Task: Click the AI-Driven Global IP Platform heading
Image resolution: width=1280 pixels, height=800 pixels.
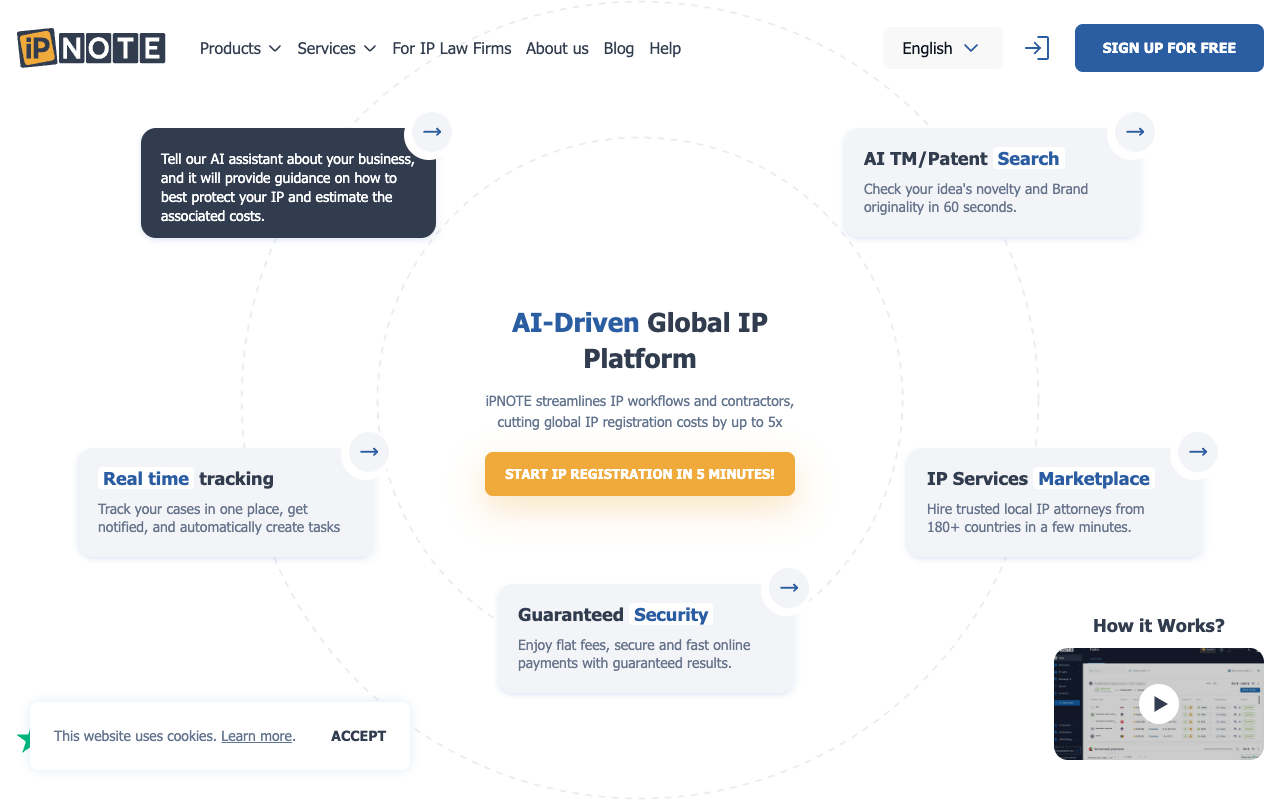Action: coord(640,340)
